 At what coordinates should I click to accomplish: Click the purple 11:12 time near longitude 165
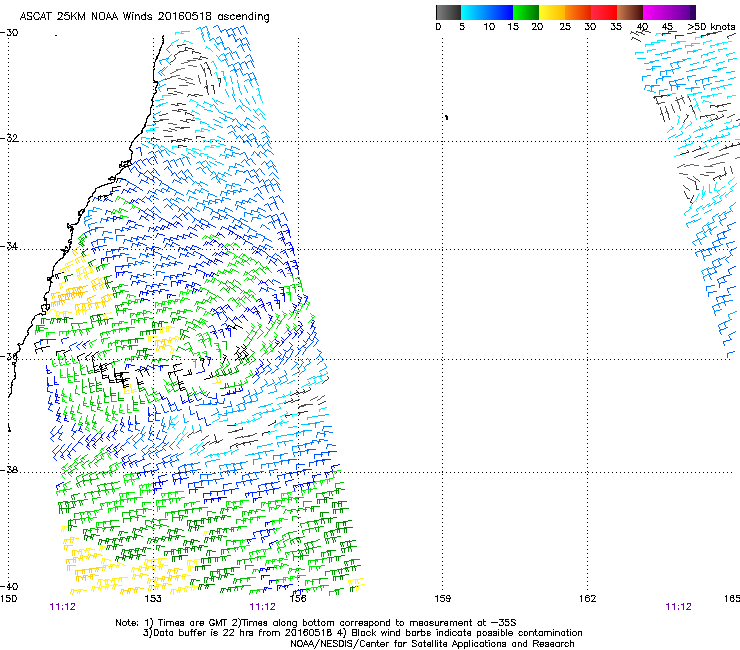pos(678,607)
